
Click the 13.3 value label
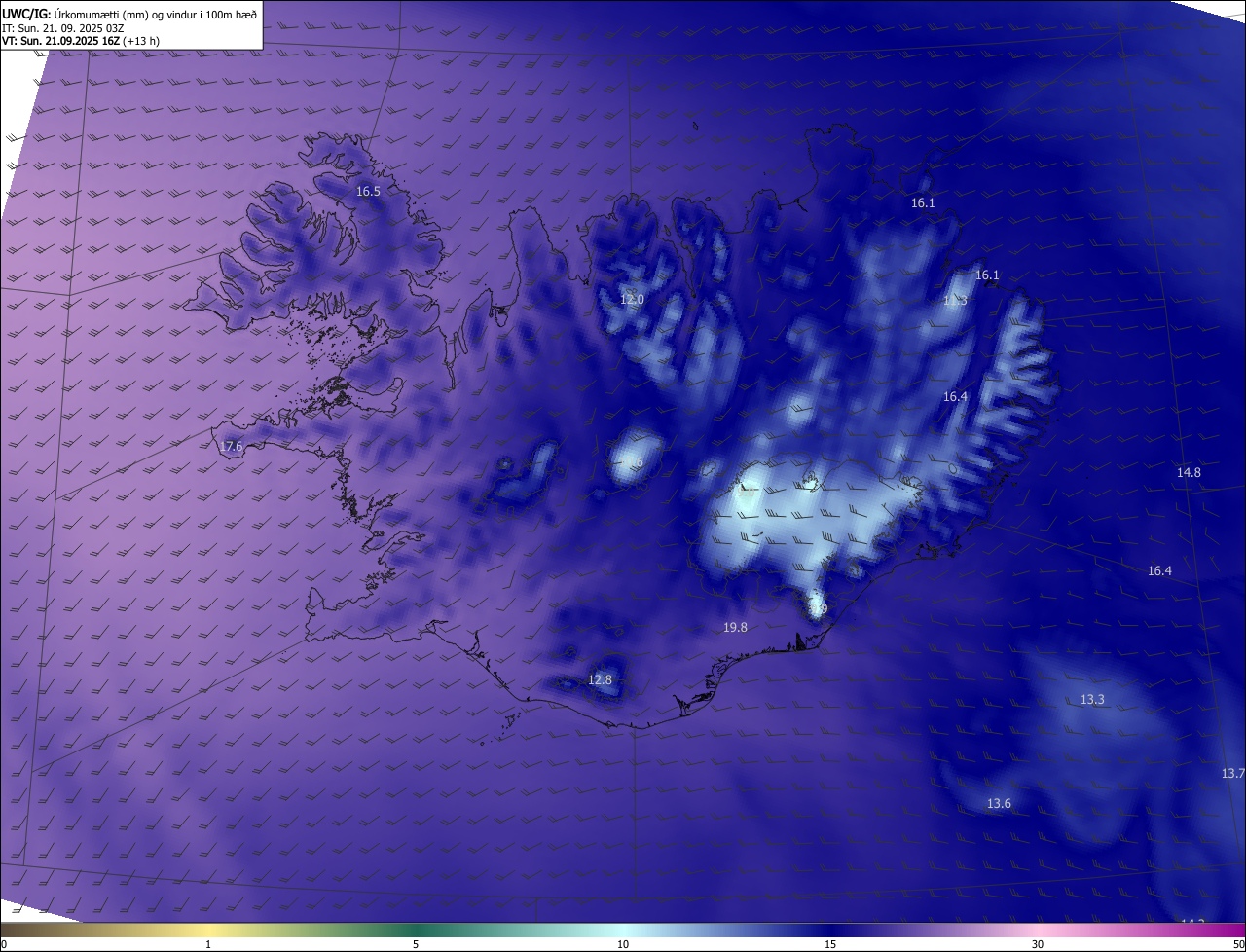(1092, 700)
